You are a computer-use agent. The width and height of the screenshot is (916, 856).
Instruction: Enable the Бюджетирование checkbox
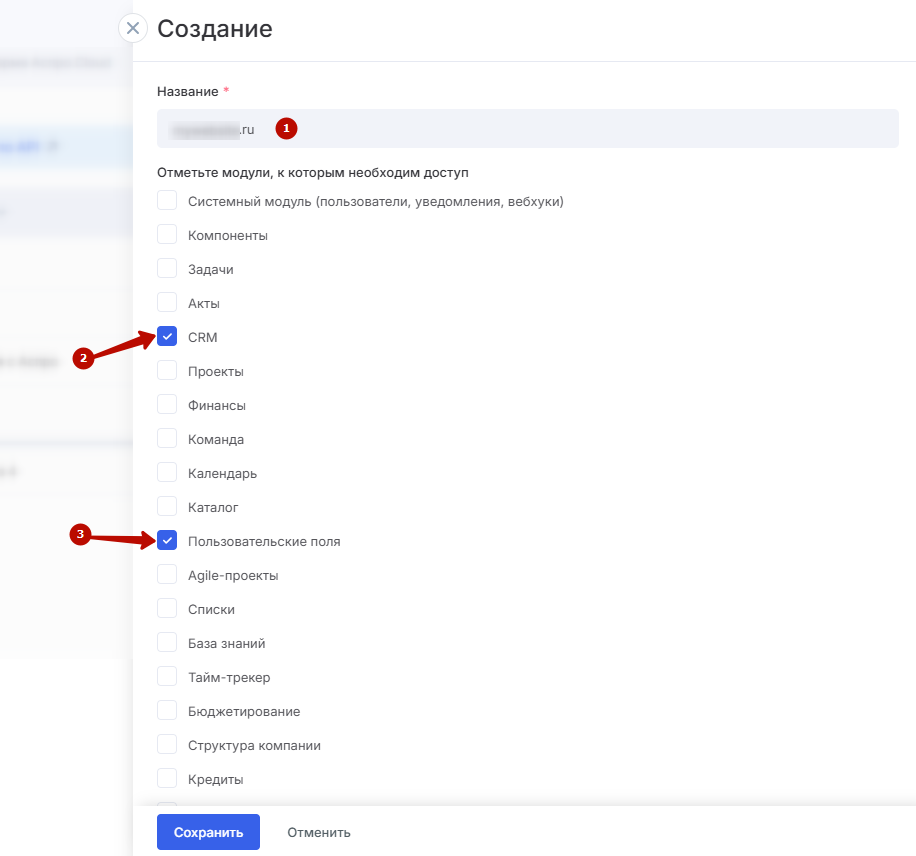[167, 711]
